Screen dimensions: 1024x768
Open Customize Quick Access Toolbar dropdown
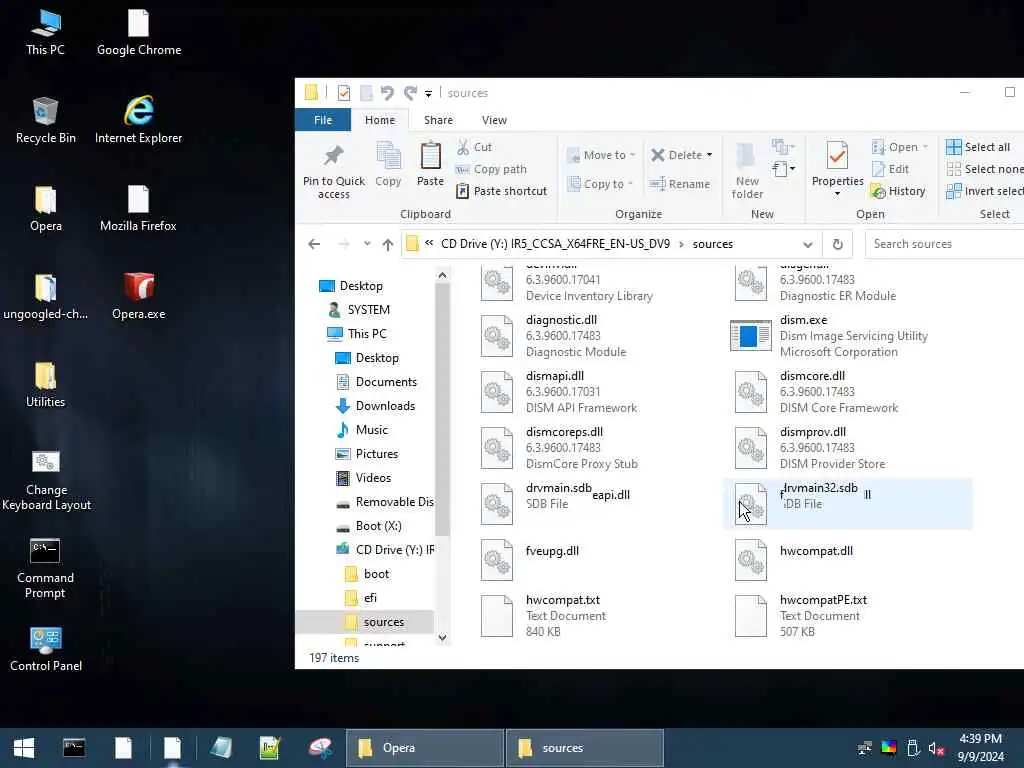pos(428,93)
